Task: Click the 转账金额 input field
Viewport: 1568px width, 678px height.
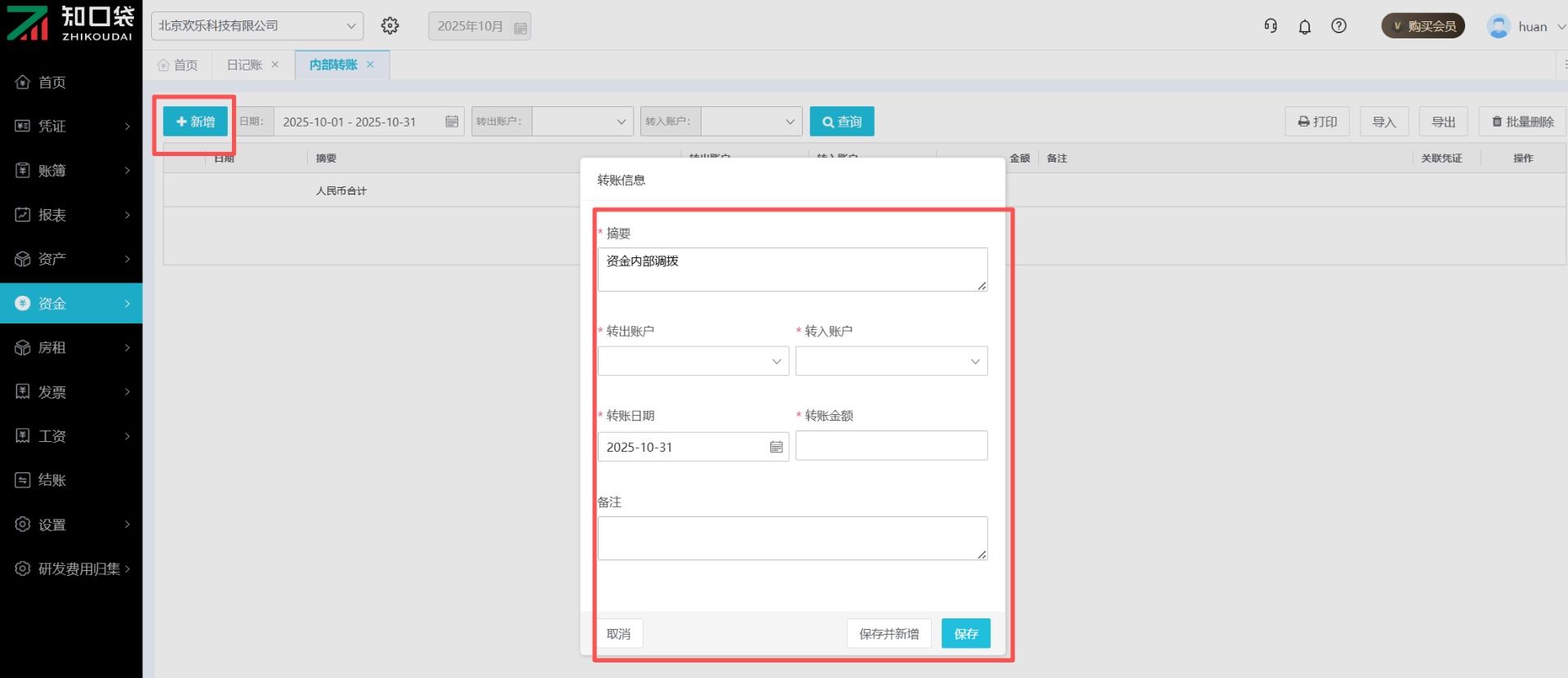Action: (x=891, y=446)
